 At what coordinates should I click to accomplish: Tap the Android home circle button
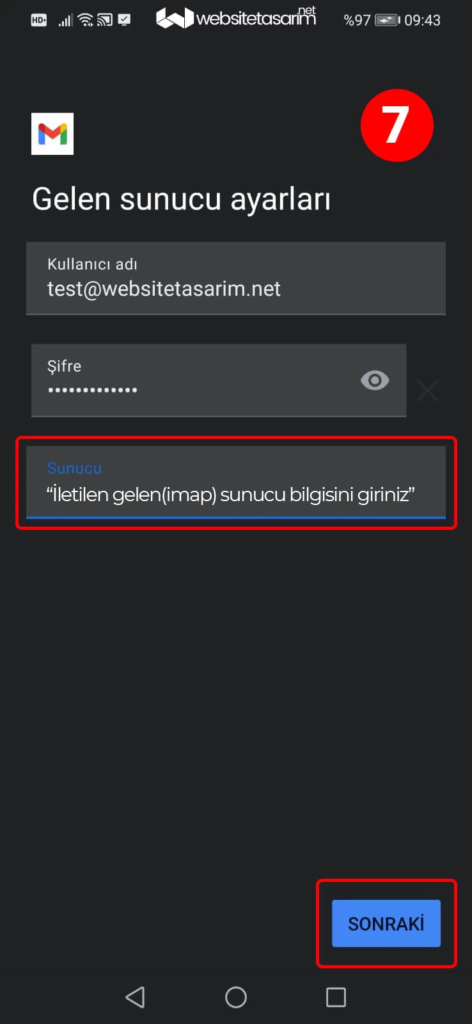tap(236, 997)
